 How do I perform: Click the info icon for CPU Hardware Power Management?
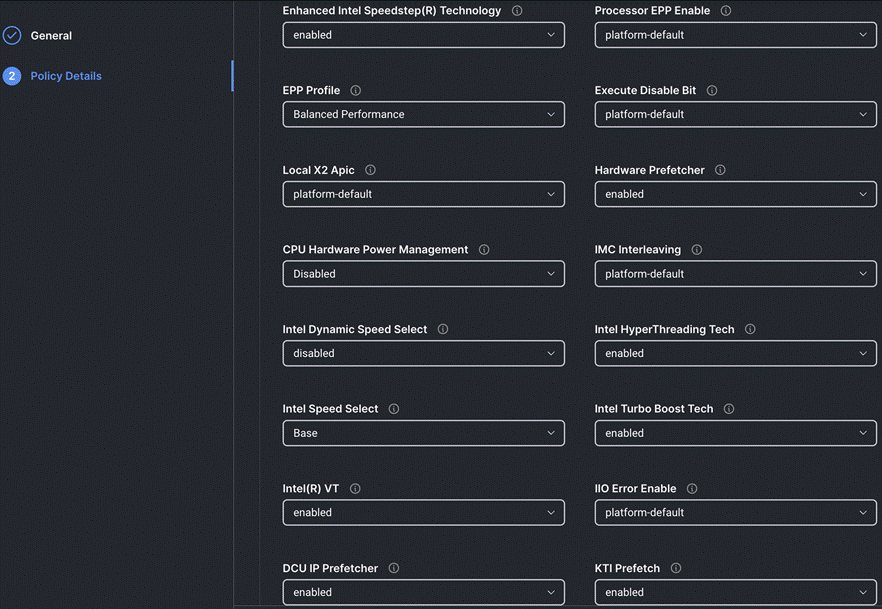(484, 249)
